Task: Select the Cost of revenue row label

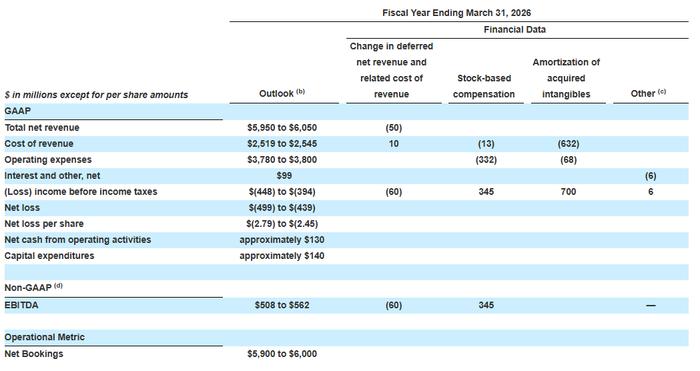Action: click(x=39, y=144)
